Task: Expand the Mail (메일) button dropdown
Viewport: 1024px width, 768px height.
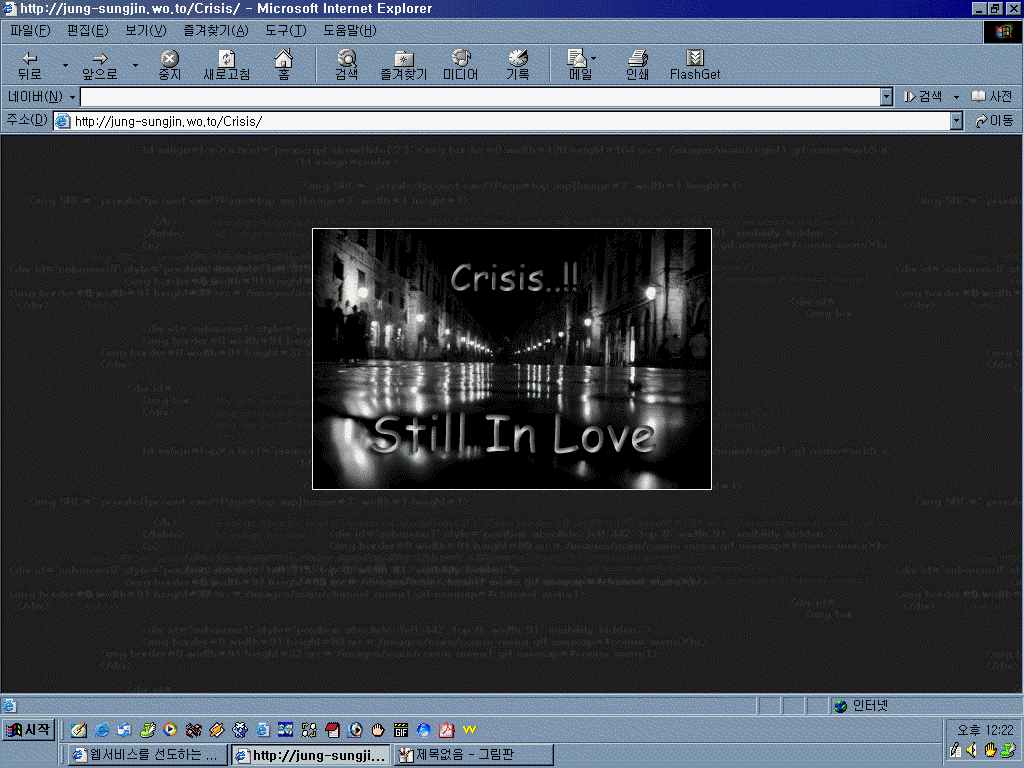Action: click(594, 58)
